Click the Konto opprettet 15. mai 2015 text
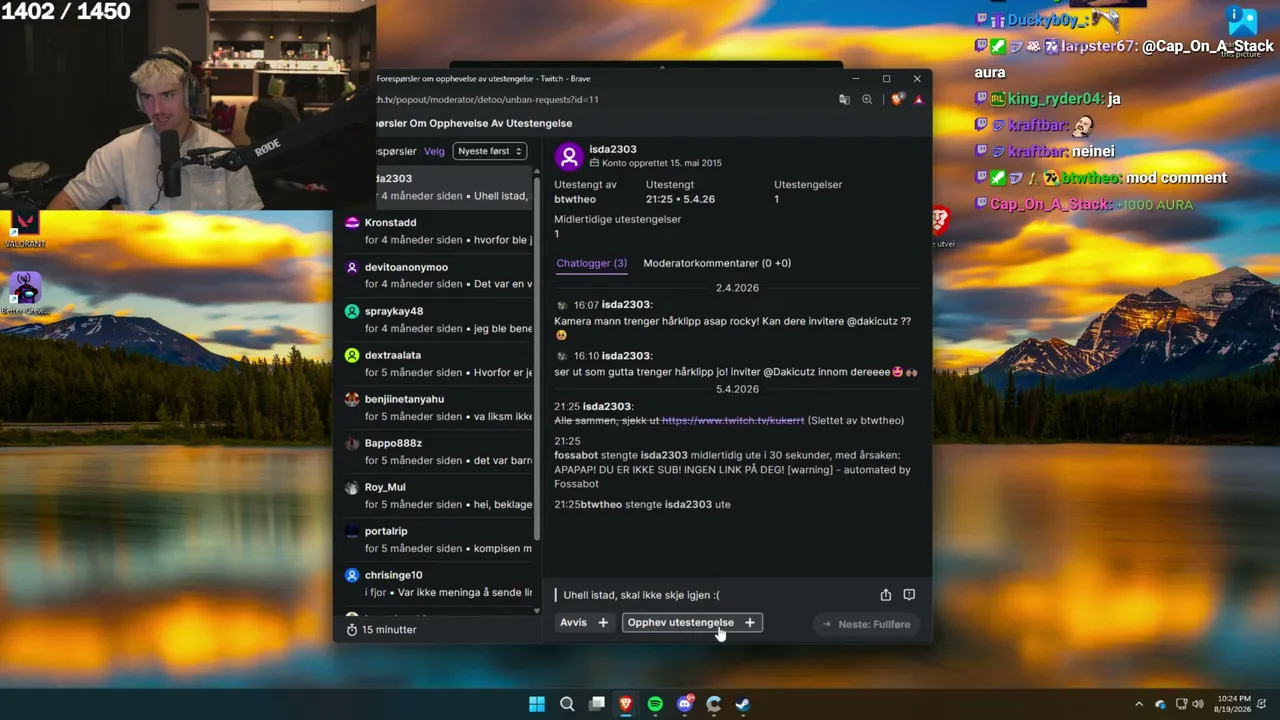Viewport: 1280px width, 720px height. click(x=661, y=163)
